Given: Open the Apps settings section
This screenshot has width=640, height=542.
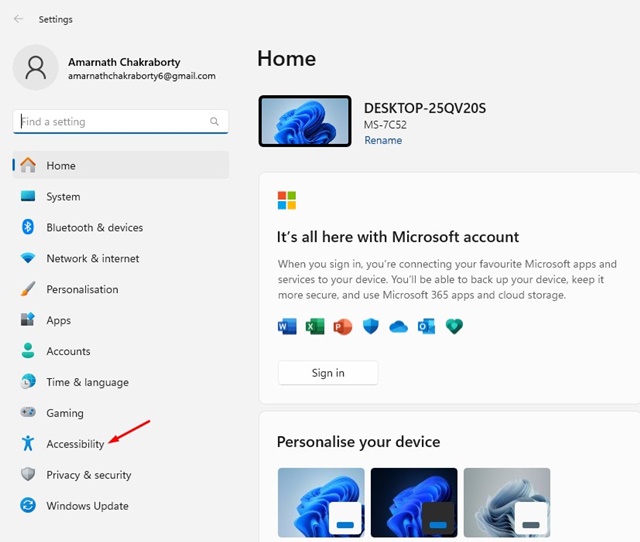Looking at the screenshot, I should (121, 320).
